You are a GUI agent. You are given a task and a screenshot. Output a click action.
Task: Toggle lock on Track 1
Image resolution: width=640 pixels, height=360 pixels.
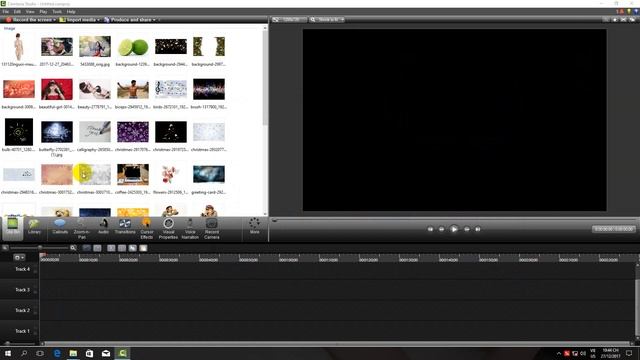pyautogui.click(x=35, y=333)
